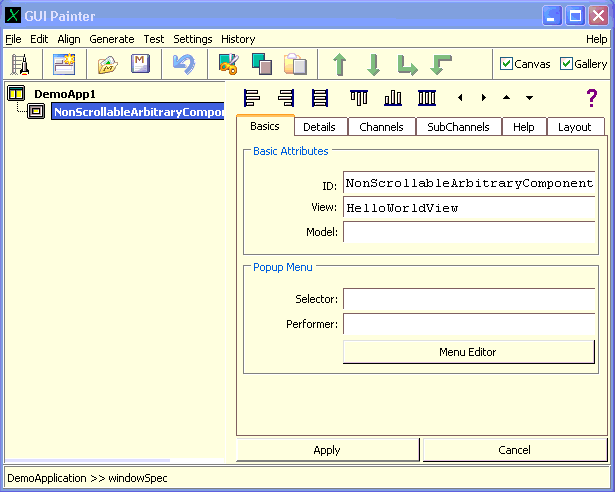
Task: Copy the selected widget using the copy icon
Action: [x=262, y=64]
